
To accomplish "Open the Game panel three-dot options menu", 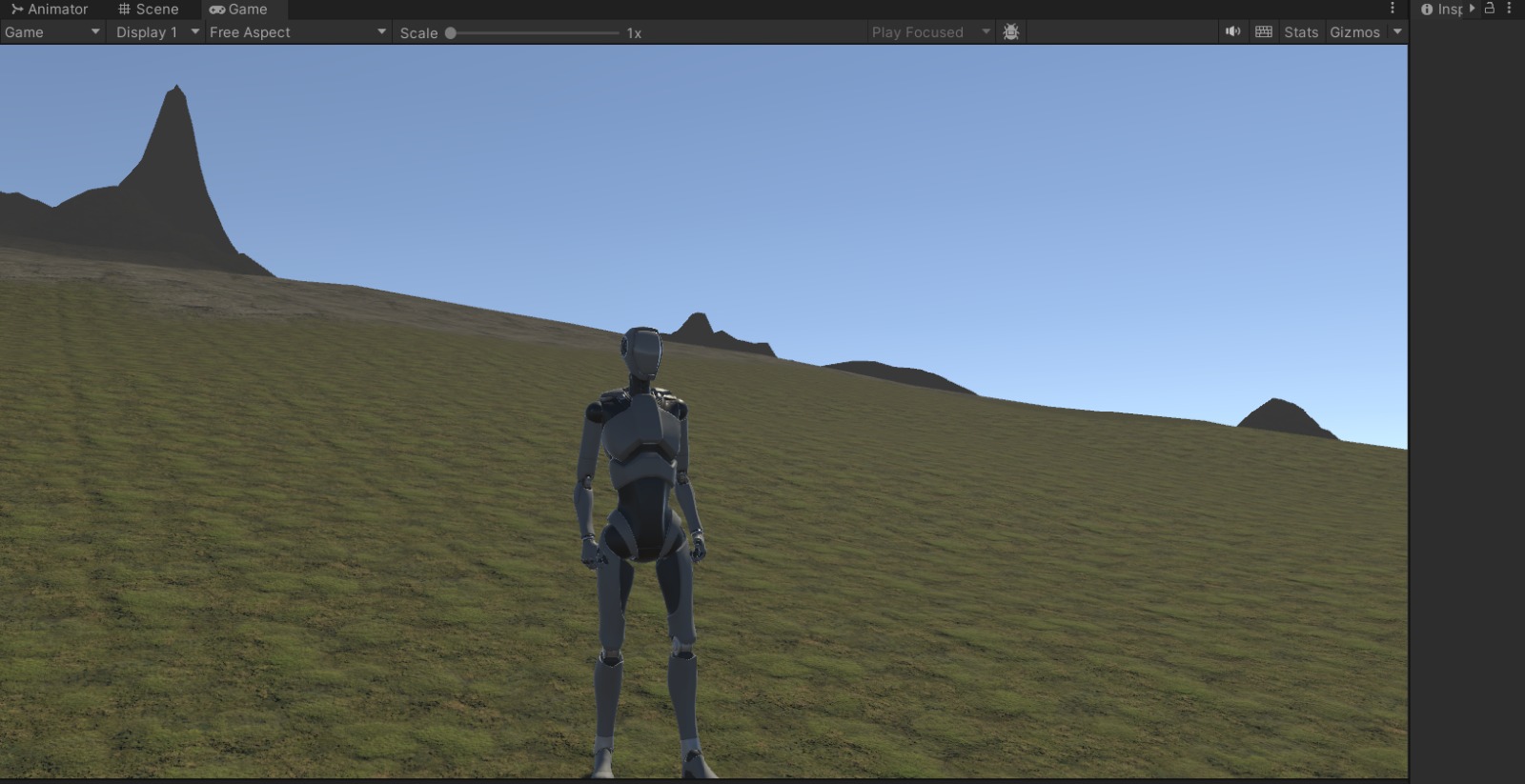I will click(x=1393, y=9).
